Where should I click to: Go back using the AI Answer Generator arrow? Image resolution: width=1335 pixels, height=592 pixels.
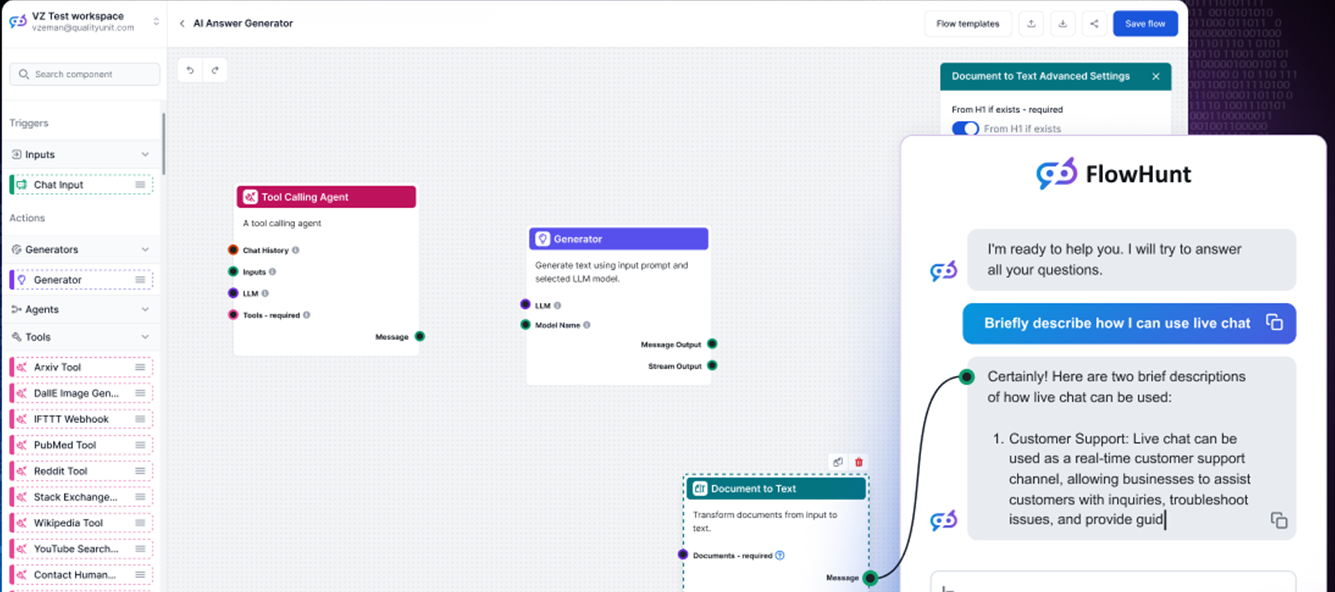[x=182, y=22]
